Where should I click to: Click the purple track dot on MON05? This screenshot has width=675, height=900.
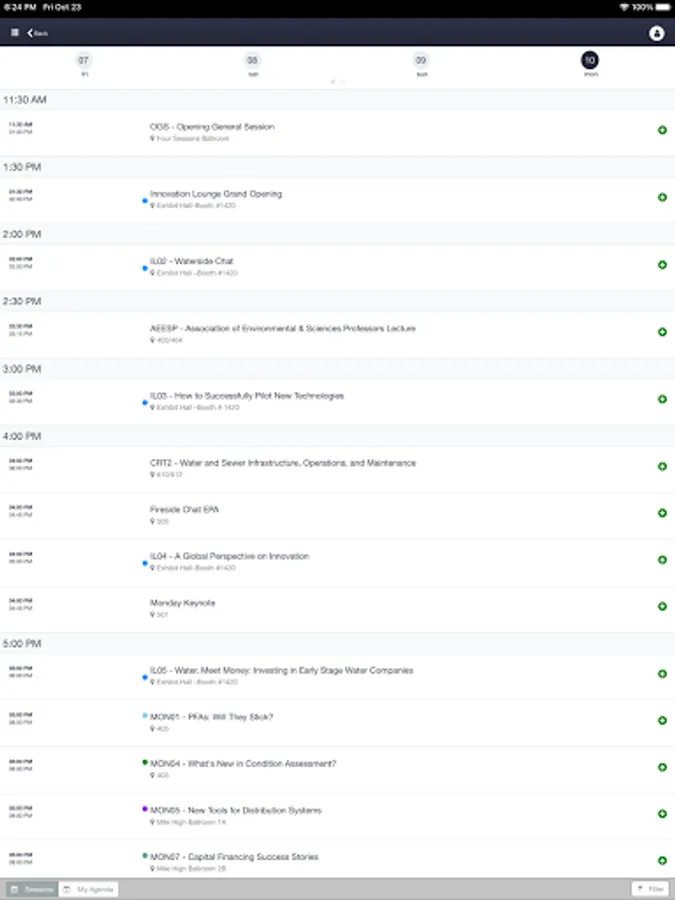point(145,808)
